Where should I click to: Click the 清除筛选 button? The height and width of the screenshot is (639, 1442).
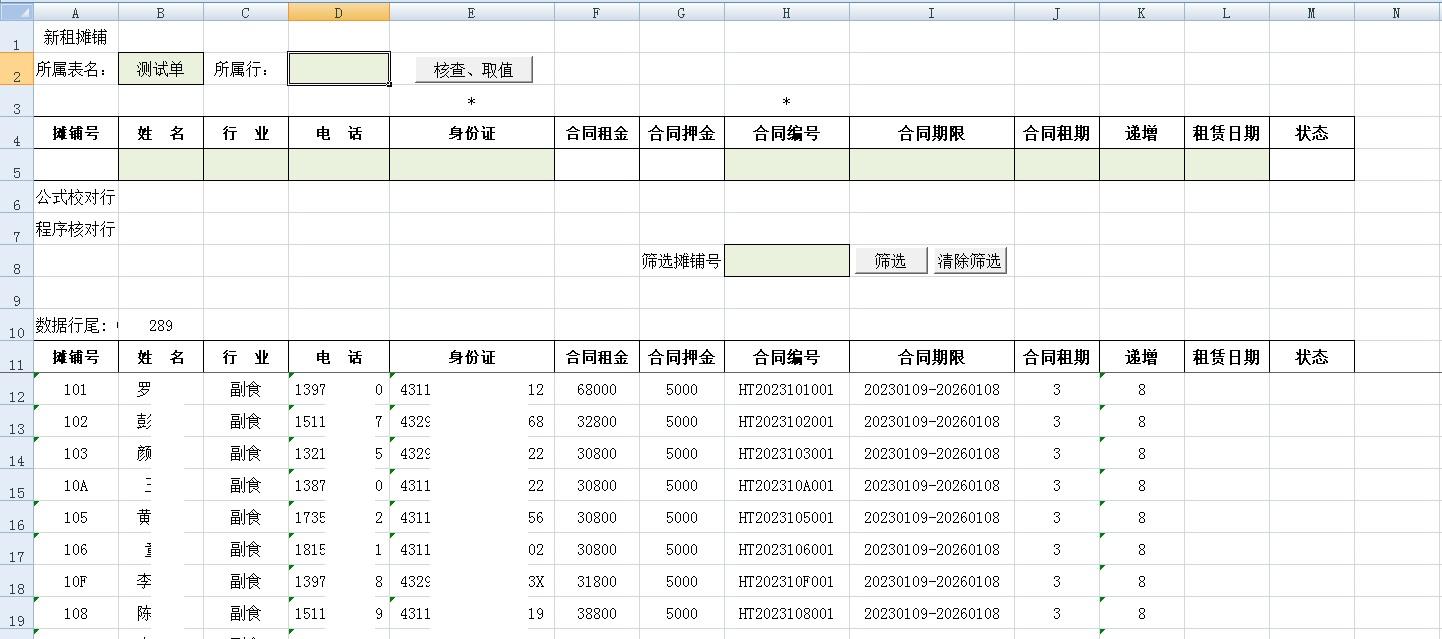coord(968,259)
